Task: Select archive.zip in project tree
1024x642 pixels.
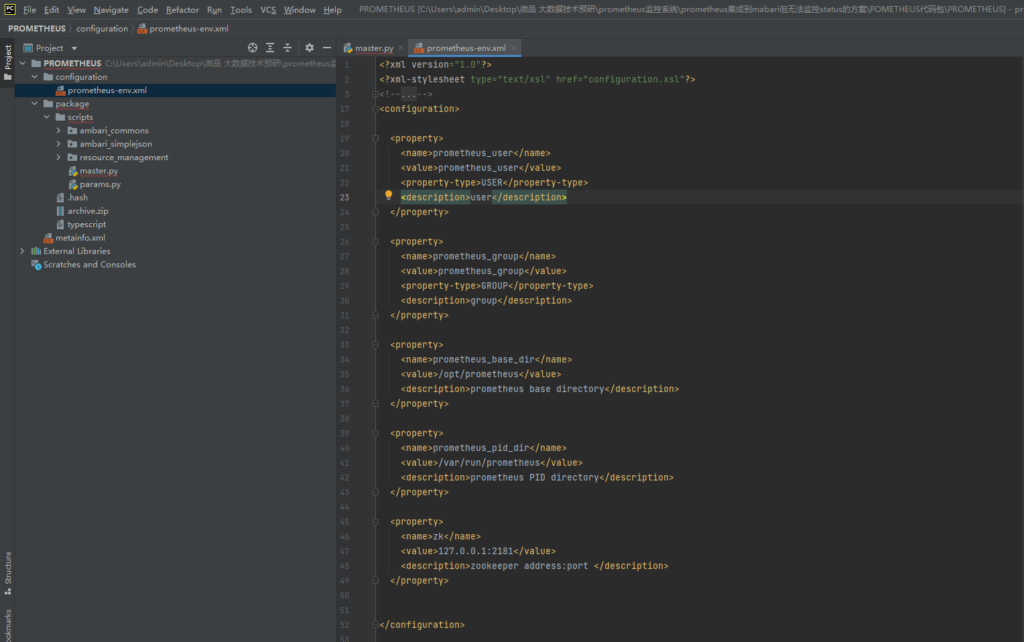Action: (x=88, y=211)
